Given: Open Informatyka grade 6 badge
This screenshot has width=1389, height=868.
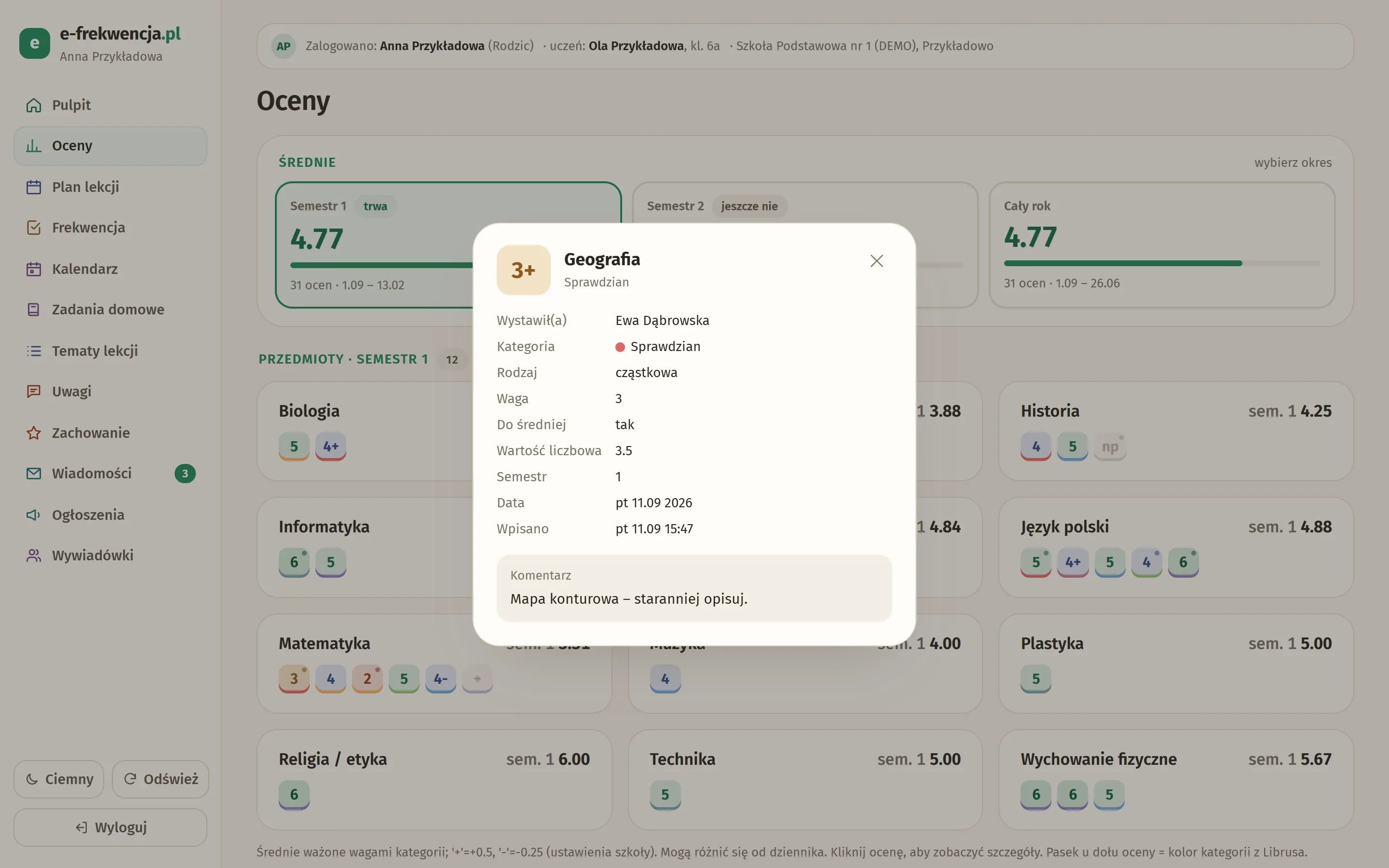Looking at the screenshot, I should click(x=294, y=563).
